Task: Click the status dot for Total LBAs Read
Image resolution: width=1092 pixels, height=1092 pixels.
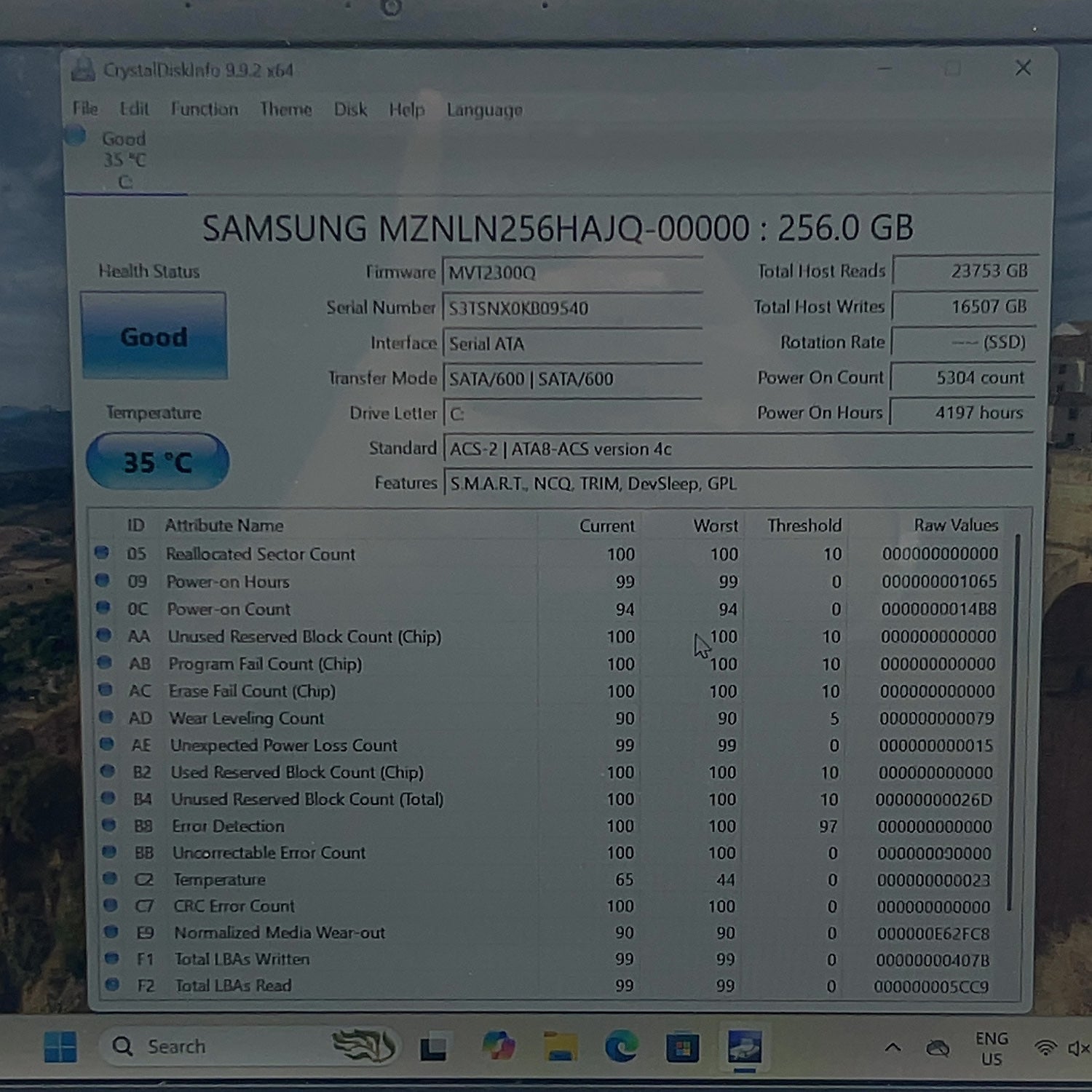Action: click(113, 984)
